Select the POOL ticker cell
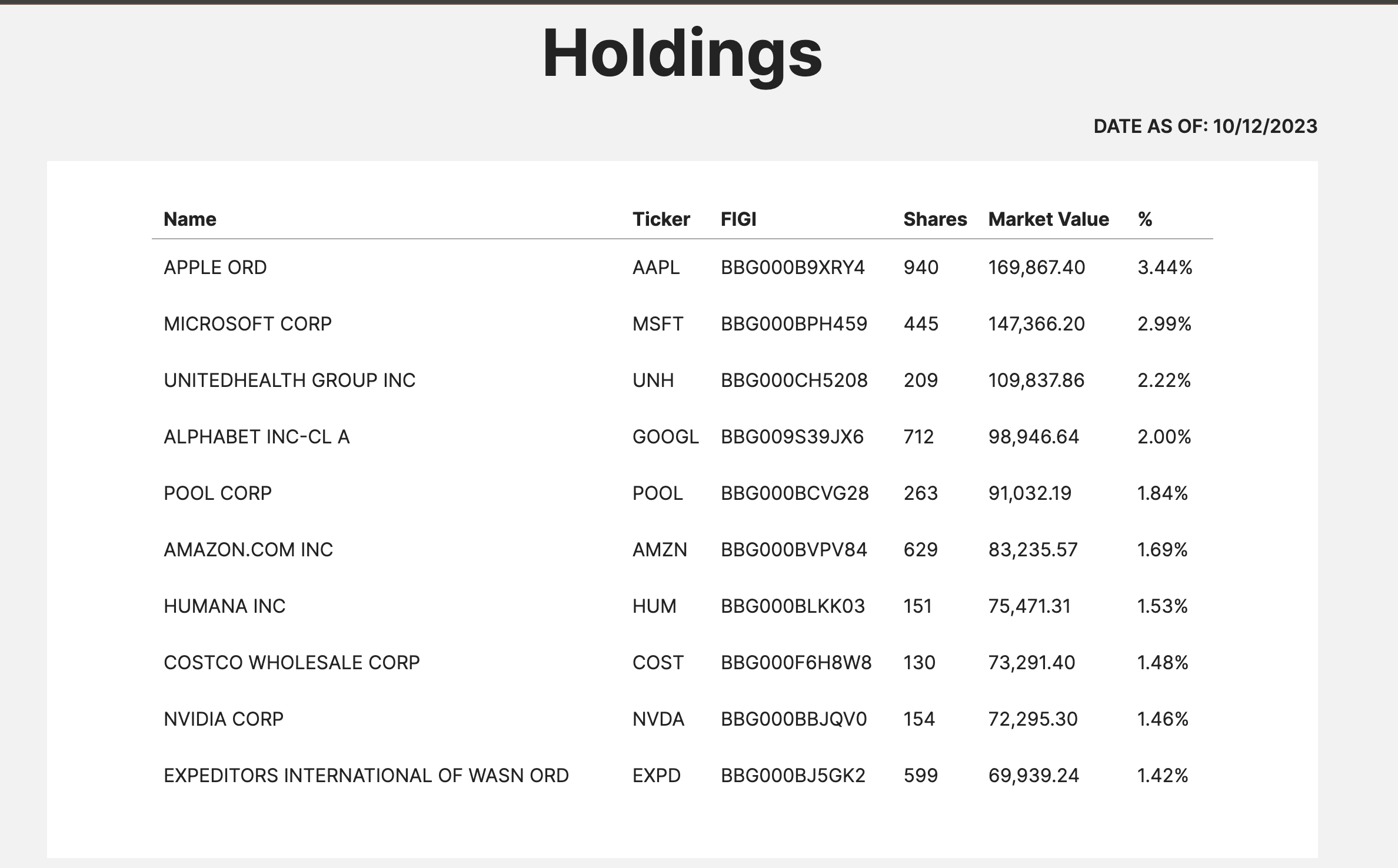Screen dimensions: 1398x868 click(658, 493)
